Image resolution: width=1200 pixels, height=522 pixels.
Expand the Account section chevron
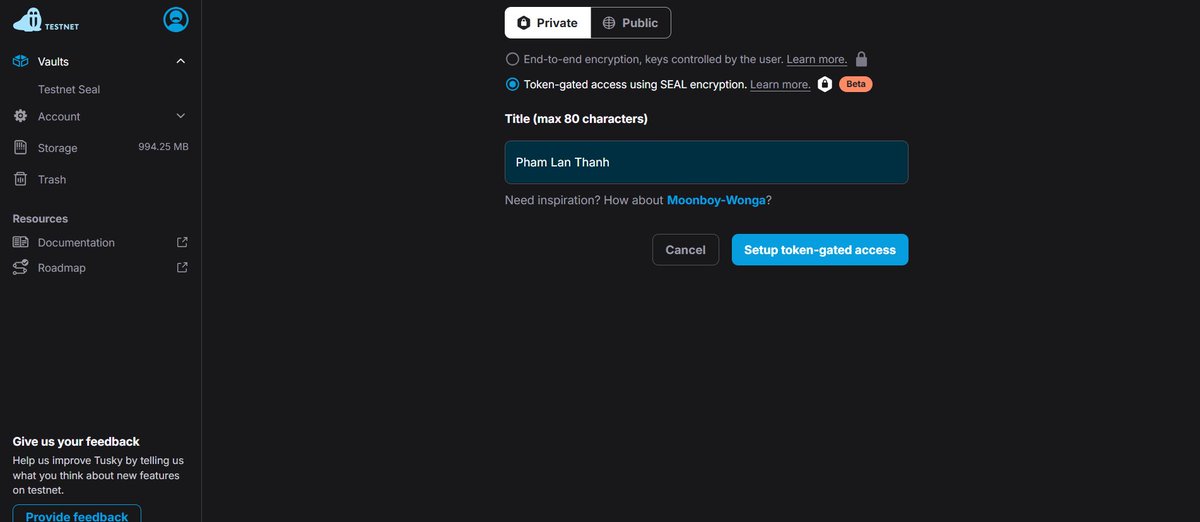click(x=180, y=116)
